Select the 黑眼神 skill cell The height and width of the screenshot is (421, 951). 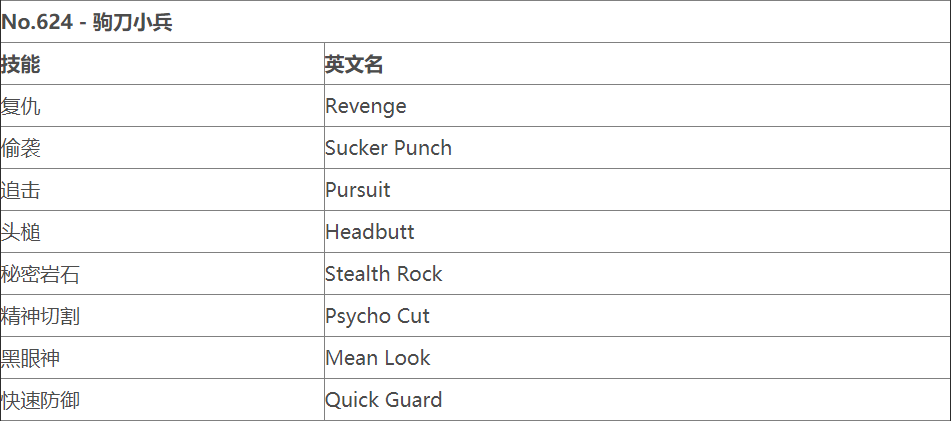[x=30, y=358]
